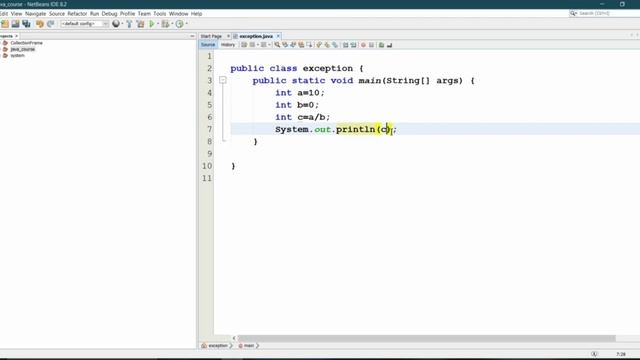Click the Find Selection magnifier icon
The image size is (640, 360).
[x=277, y=45]
